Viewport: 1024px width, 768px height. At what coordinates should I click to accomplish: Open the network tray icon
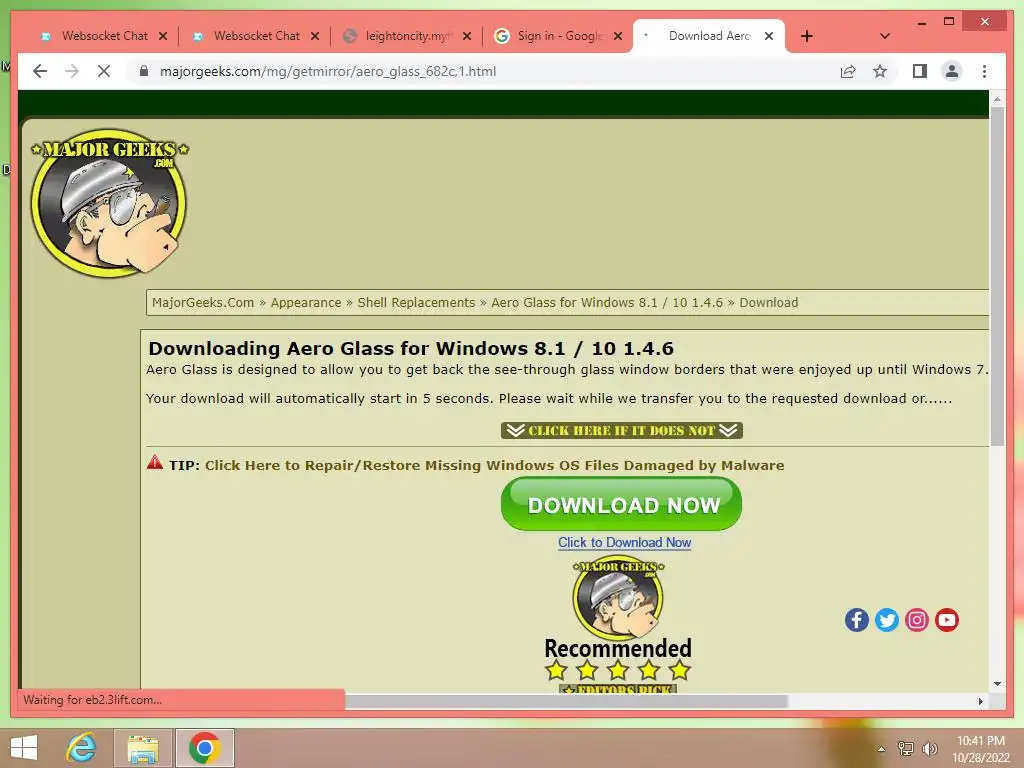(x=906, y=748)
